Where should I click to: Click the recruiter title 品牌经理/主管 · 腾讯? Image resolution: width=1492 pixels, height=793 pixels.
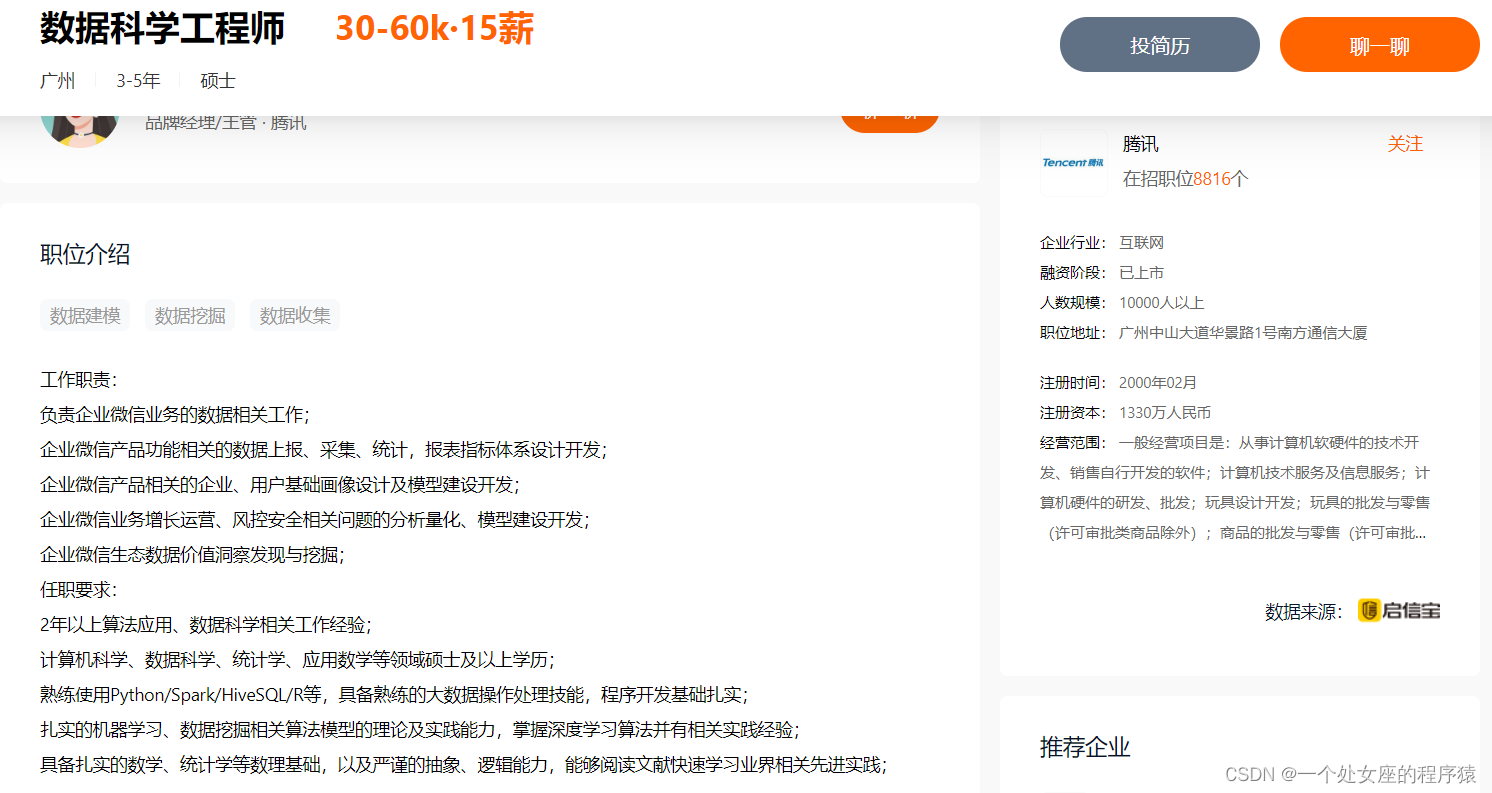point(226,123)
